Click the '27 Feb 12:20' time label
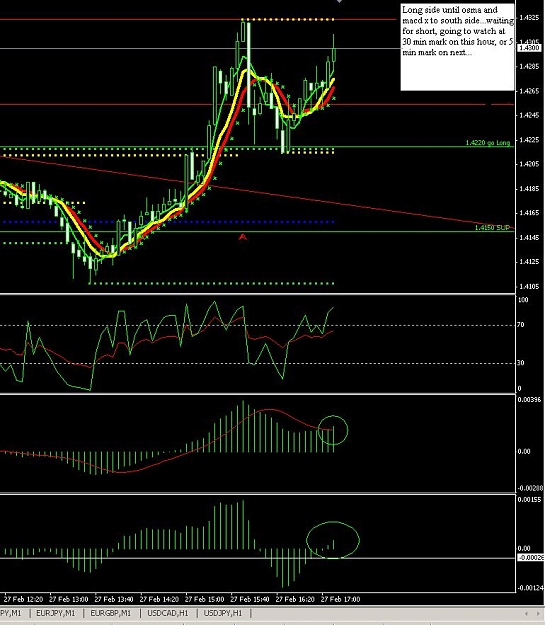545x625 pixels. click(23, 599)
